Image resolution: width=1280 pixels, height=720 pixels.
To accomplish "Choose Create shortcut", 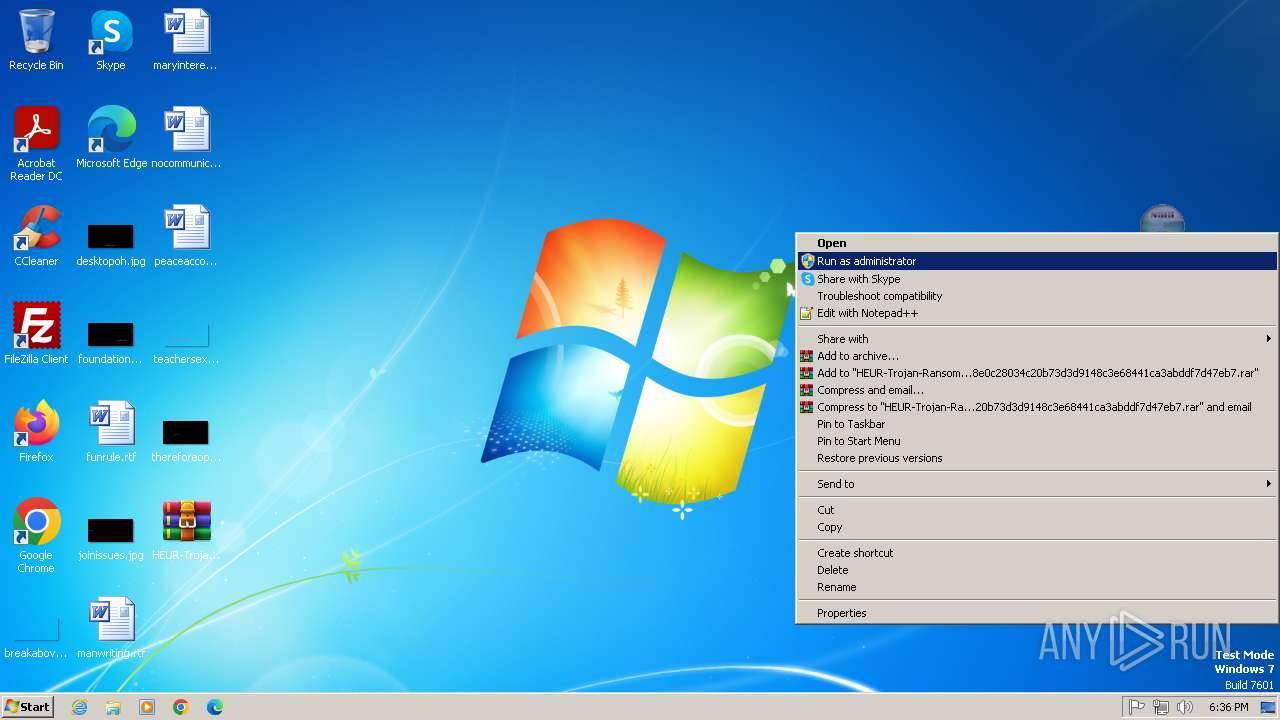I will [x=1036, y=553].
